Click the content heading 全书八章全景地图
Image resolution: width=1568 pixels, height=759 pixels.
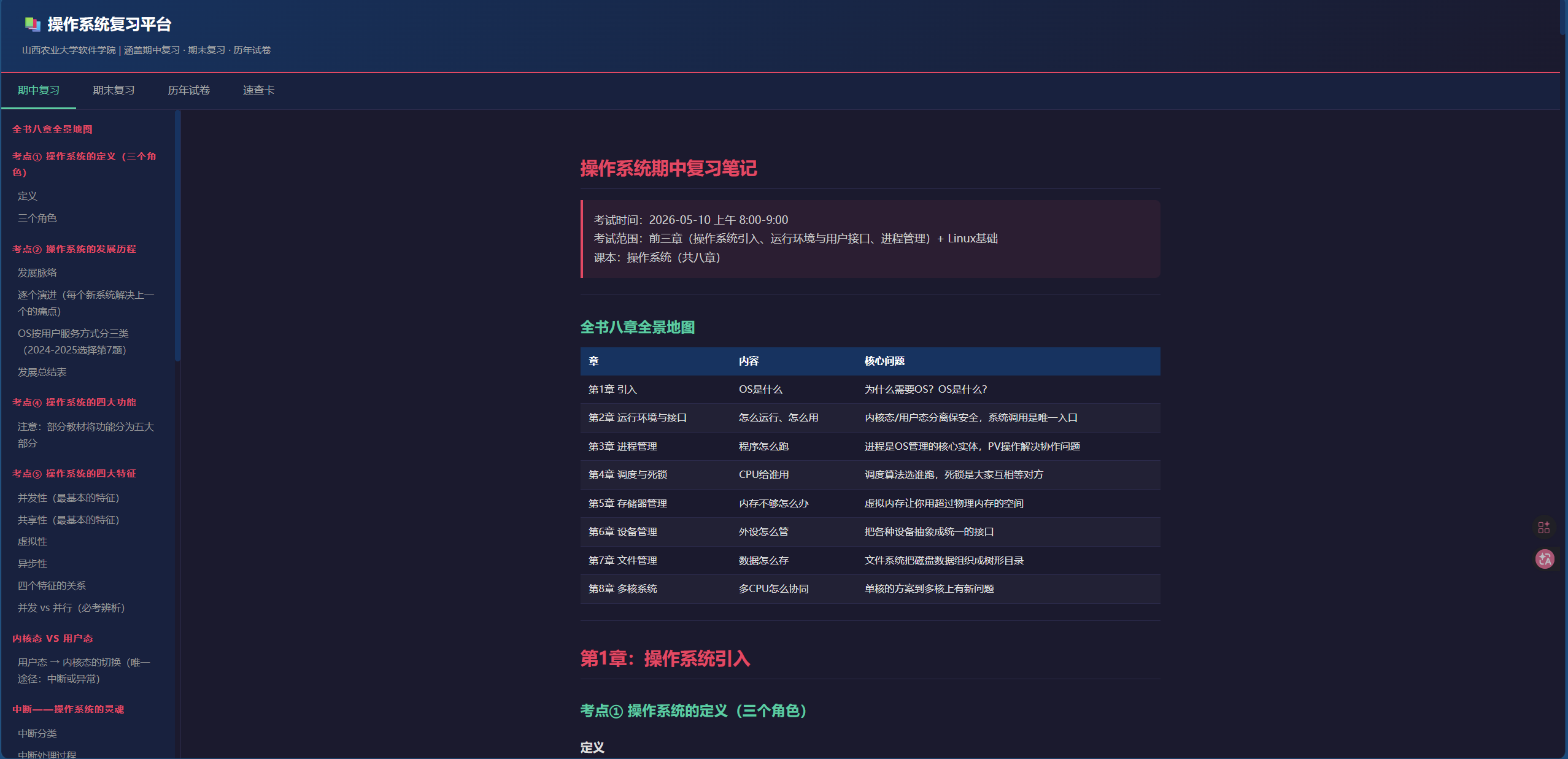(638, 328)
